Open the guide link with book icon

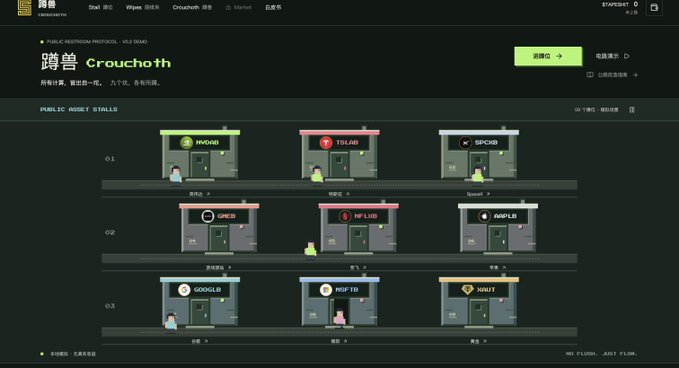[x=612, y=75]
